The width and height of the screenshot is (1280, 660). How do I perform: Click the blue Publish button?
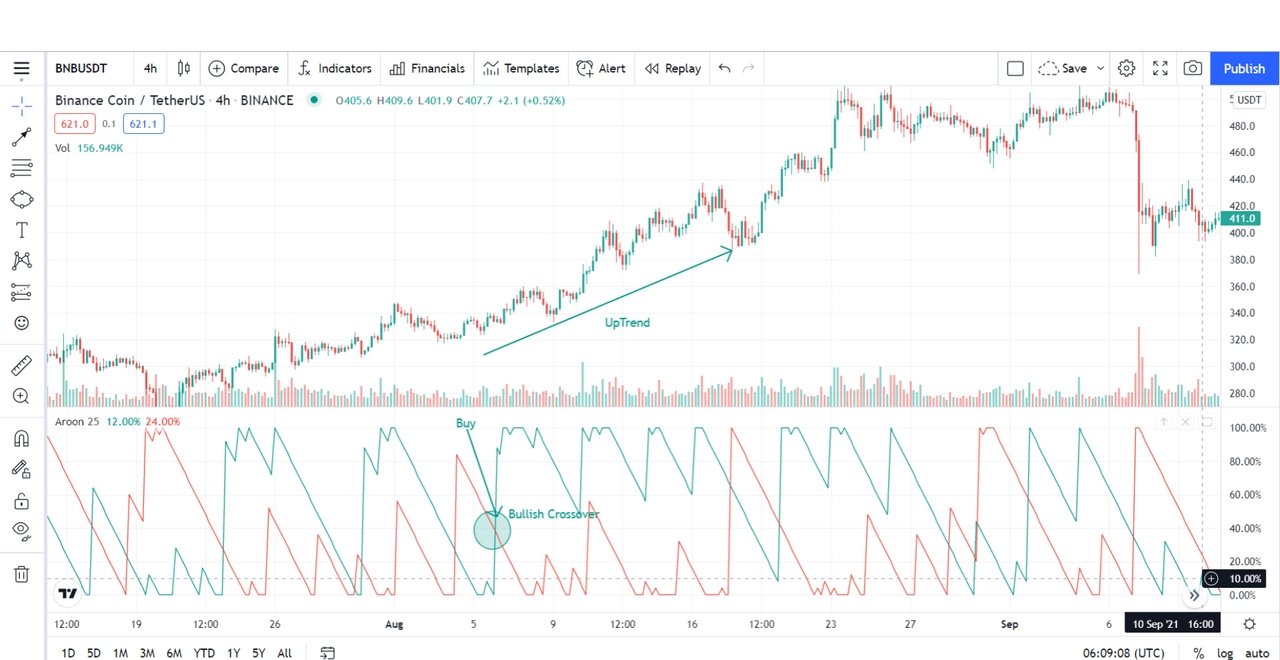tap(1244, 69)
